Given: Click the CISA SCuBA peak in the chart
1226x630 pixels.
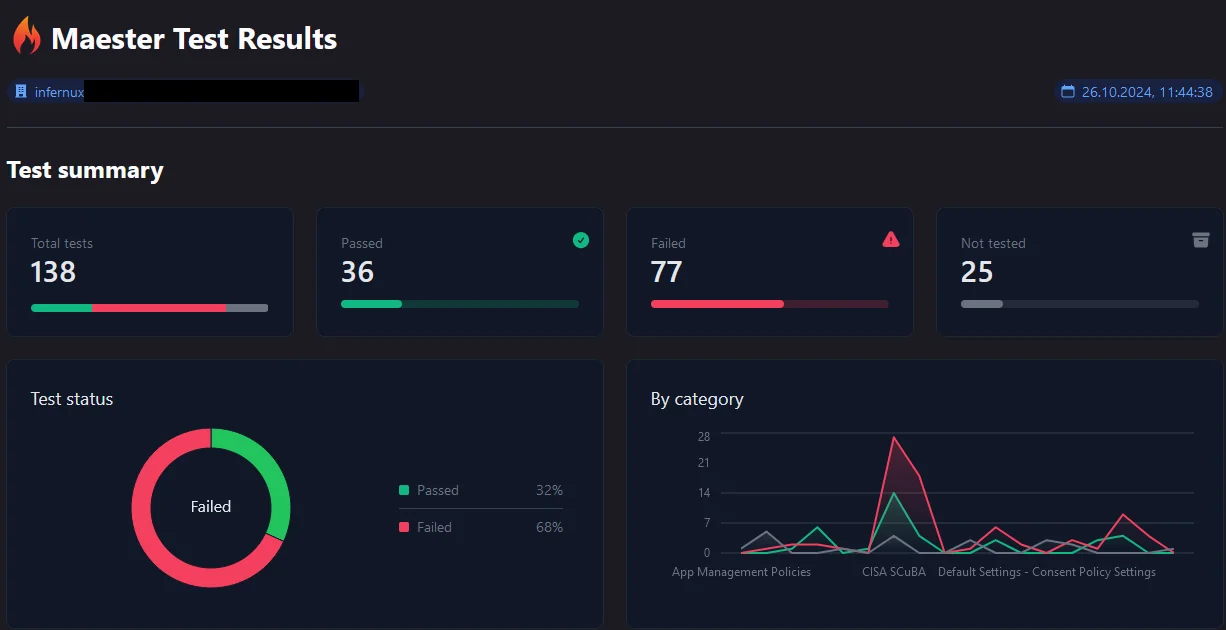Looking at the screenshot, I should 893,438.
